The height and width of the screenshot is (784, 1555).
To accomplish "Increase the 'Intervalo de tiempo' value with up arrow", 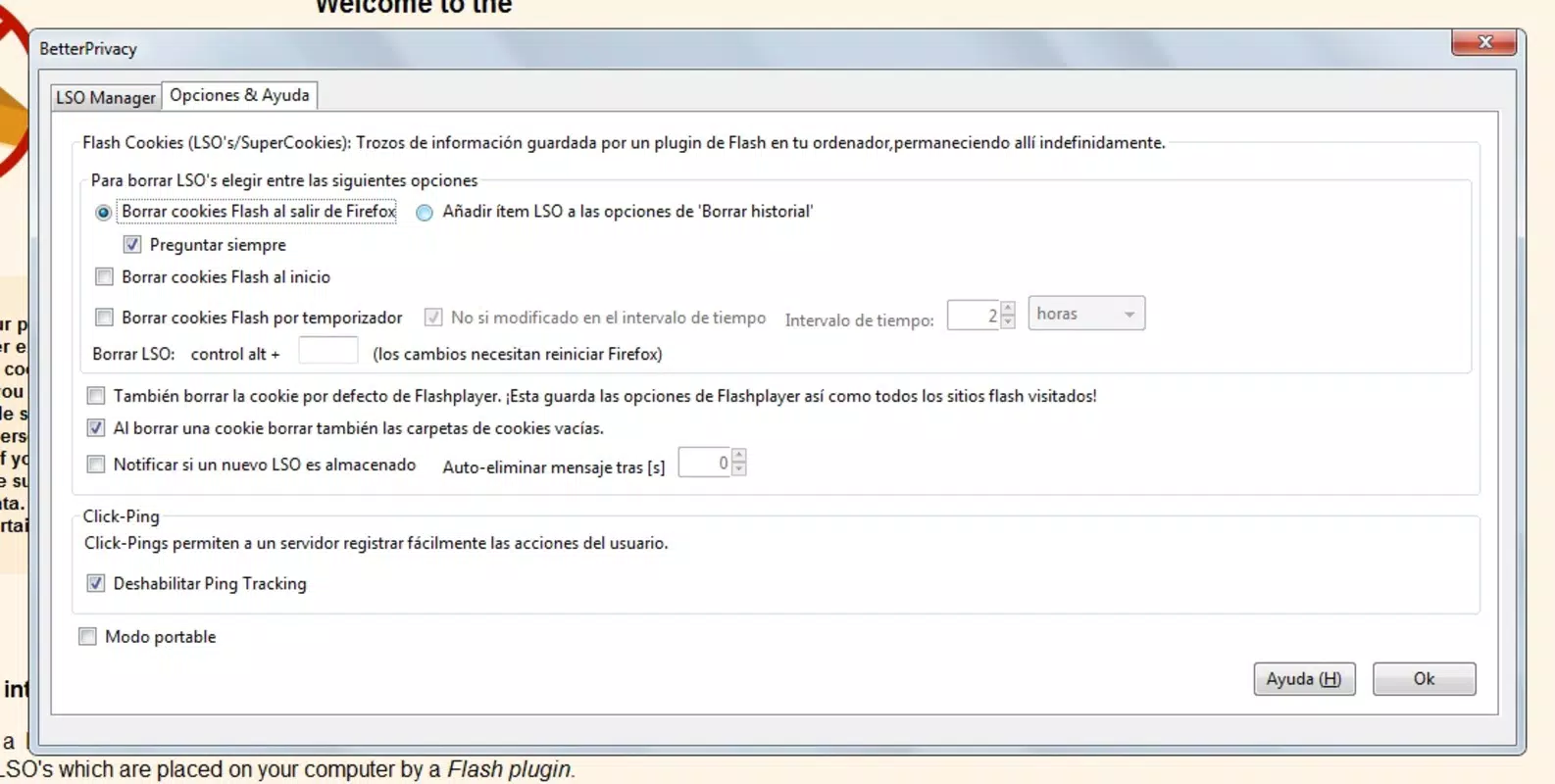I will coord(1008,309).
